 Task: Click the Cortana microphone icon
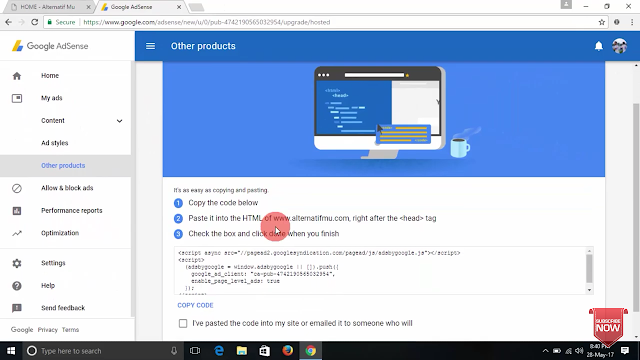174,351
